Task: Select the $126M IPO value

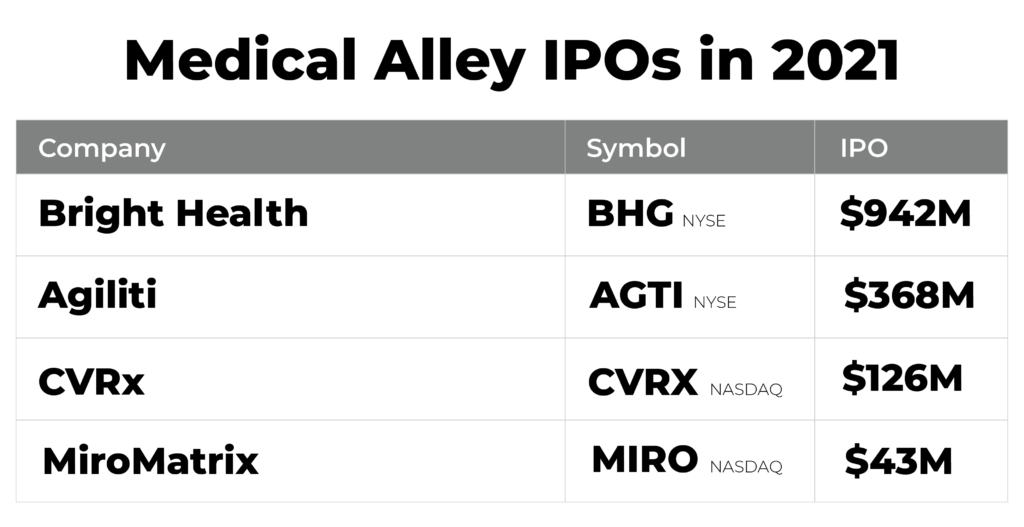Action: (x=902, y=379)
